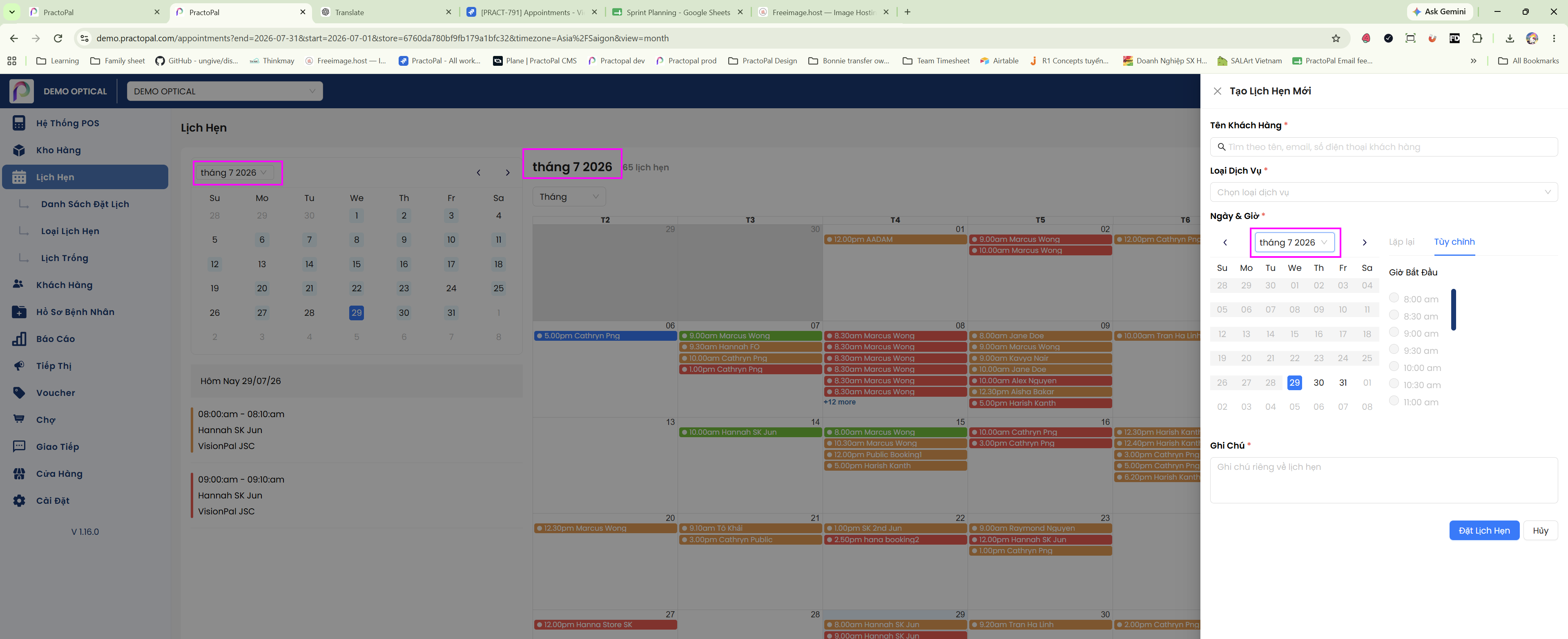Click the Giao Tiếp chat icon
The height and width of the screenshot is (639, 1568).
(x=19, y=446)
